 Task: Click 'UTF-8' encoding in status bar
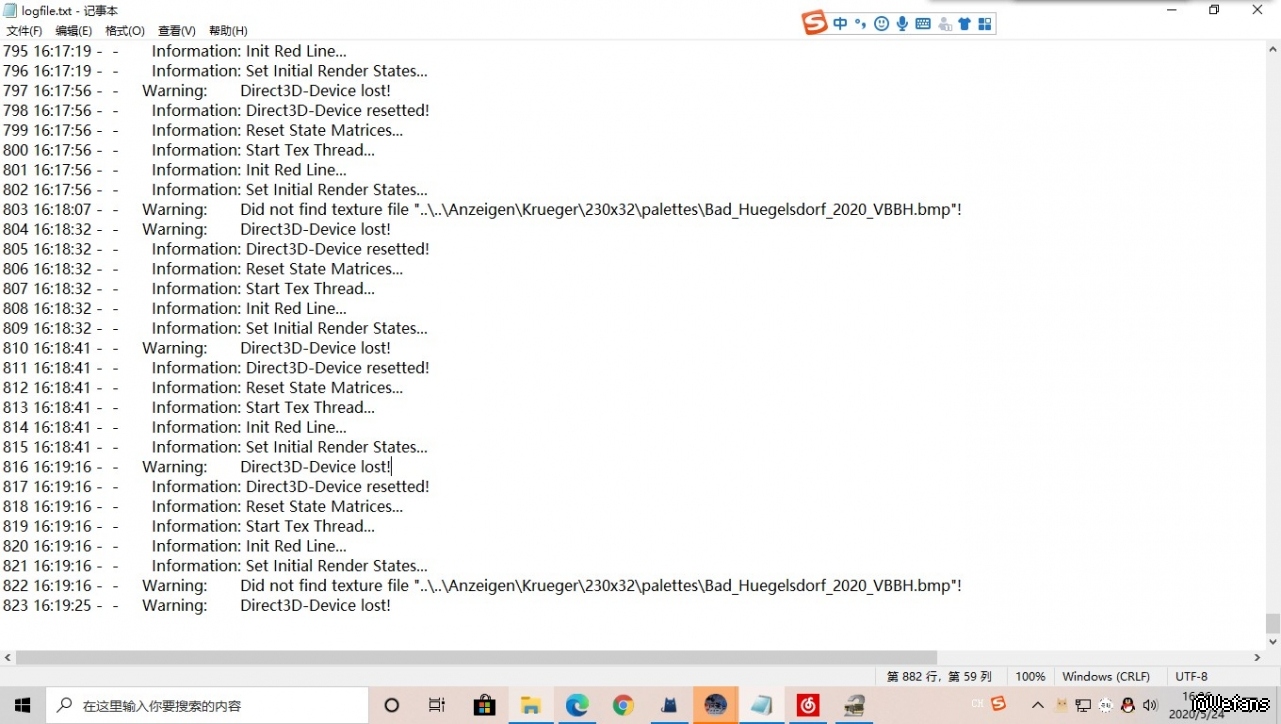1192,677
